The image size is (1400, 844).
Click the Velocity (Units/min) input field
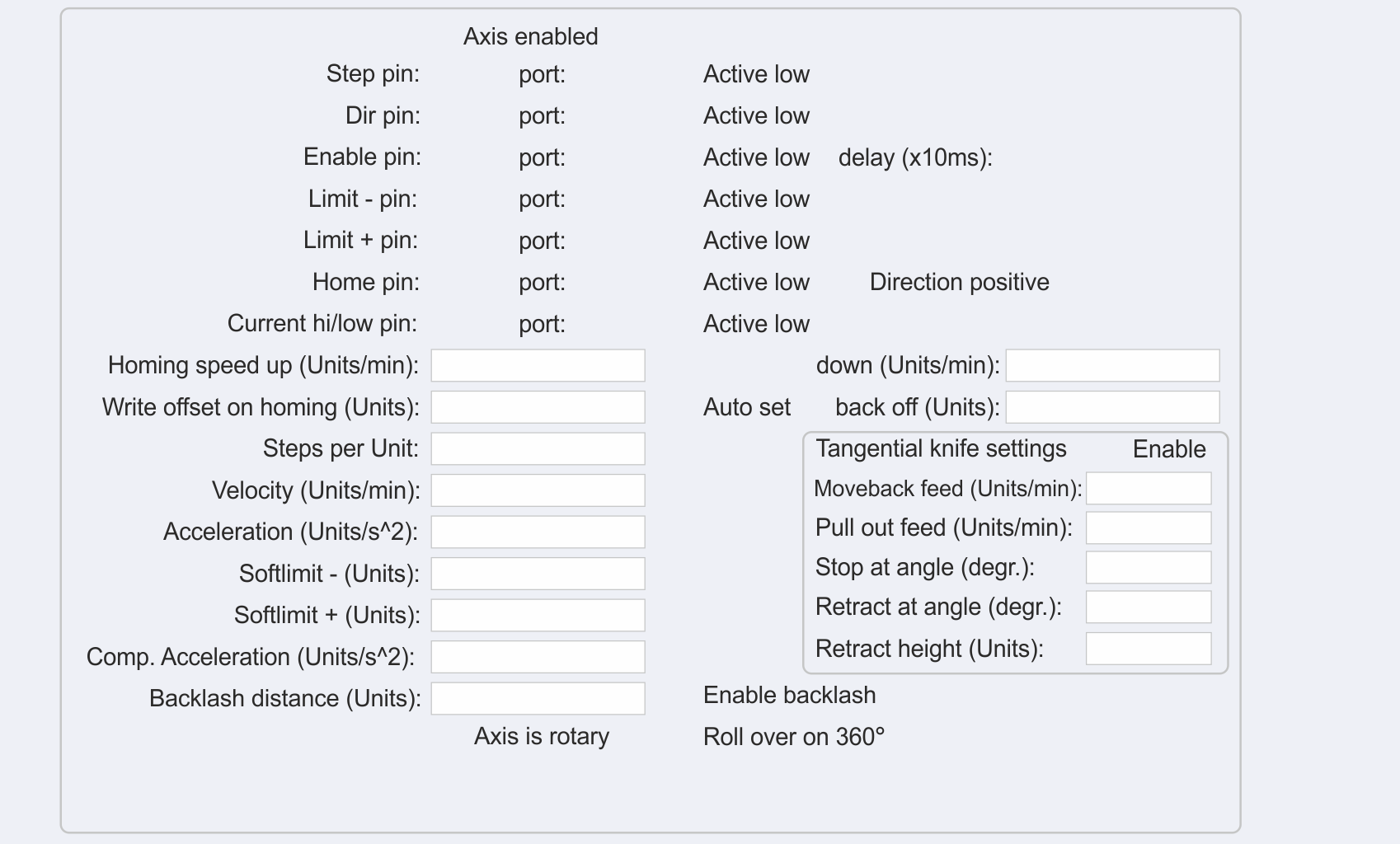click(x=538, y=490)
